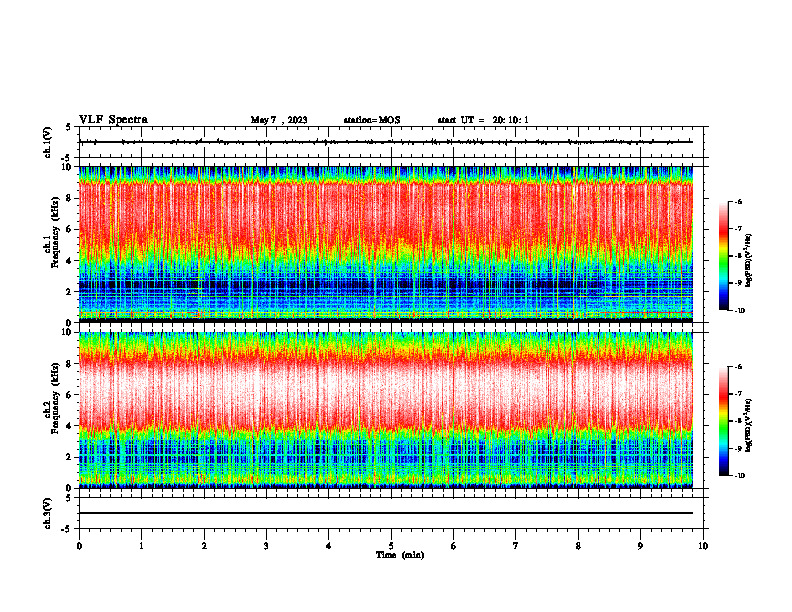
Task: Click the ch.1 spectrogram color scale bar
Action: [723, 256]
